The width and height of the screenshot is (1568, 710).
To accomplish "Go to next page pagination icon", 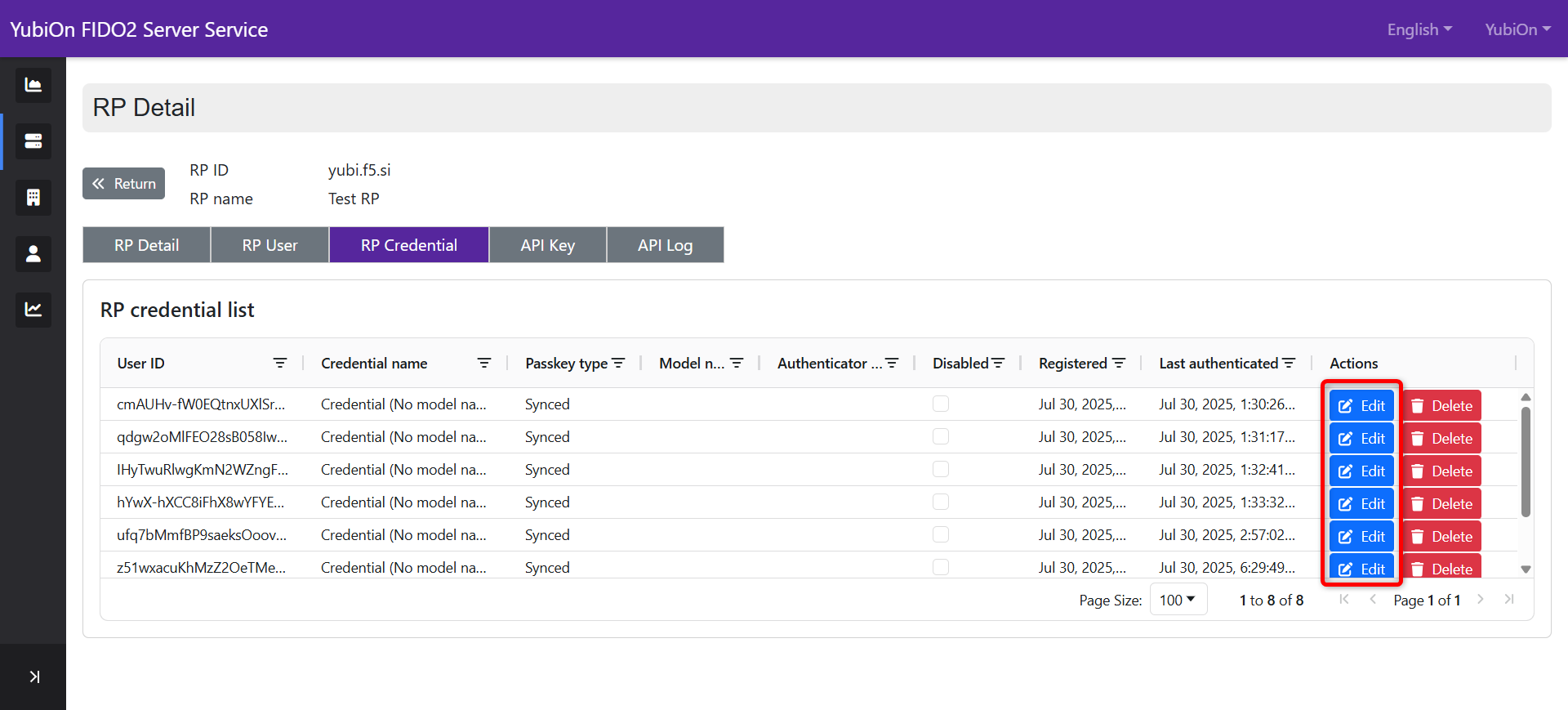I will click(x=1481, y=600).
